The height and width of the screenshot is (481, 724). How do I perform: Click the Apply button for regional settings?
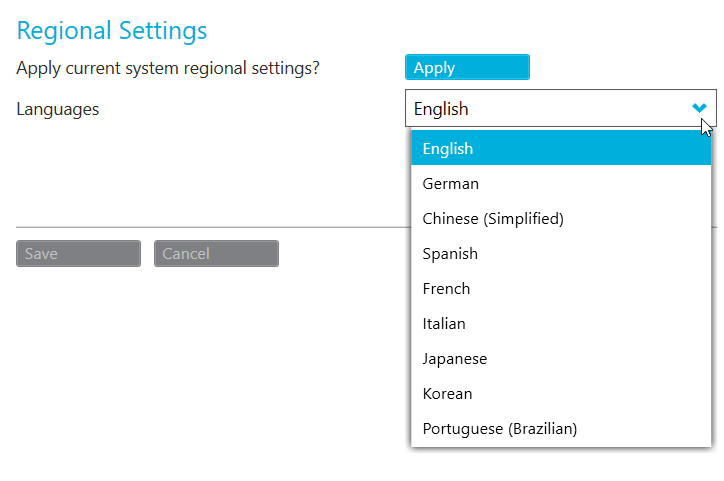(x=467, y=67)
